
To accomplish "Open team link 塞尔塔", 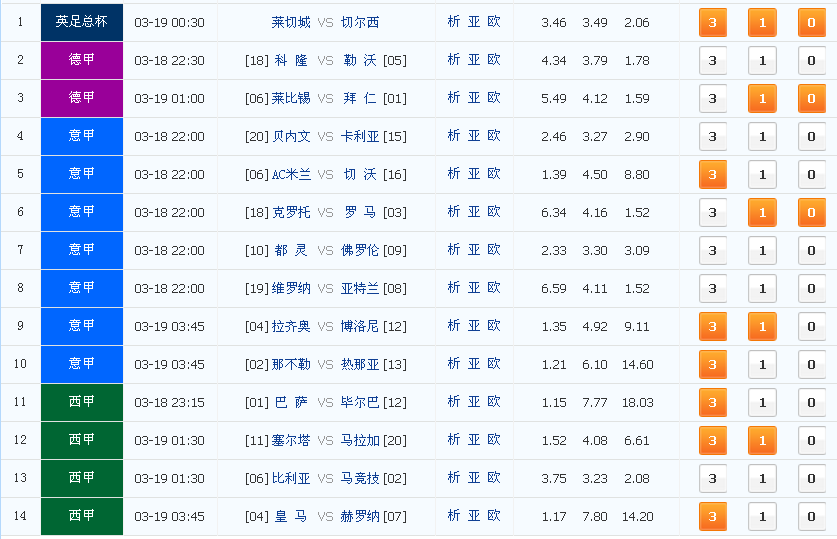I will 291,441.
